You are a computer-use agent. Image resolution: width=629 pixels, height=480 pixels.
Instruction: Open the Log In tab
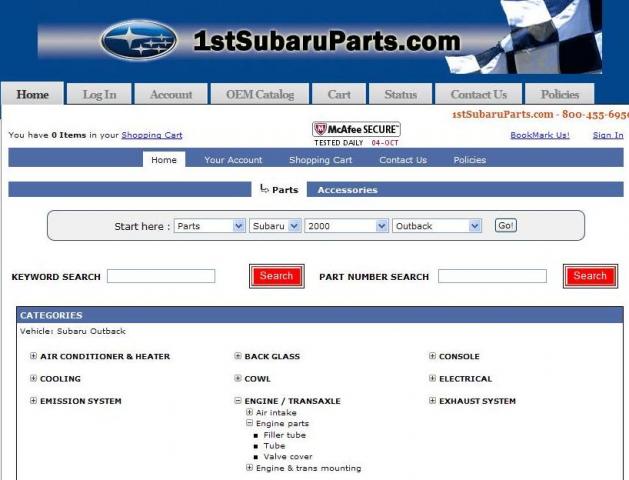[99, 95]
